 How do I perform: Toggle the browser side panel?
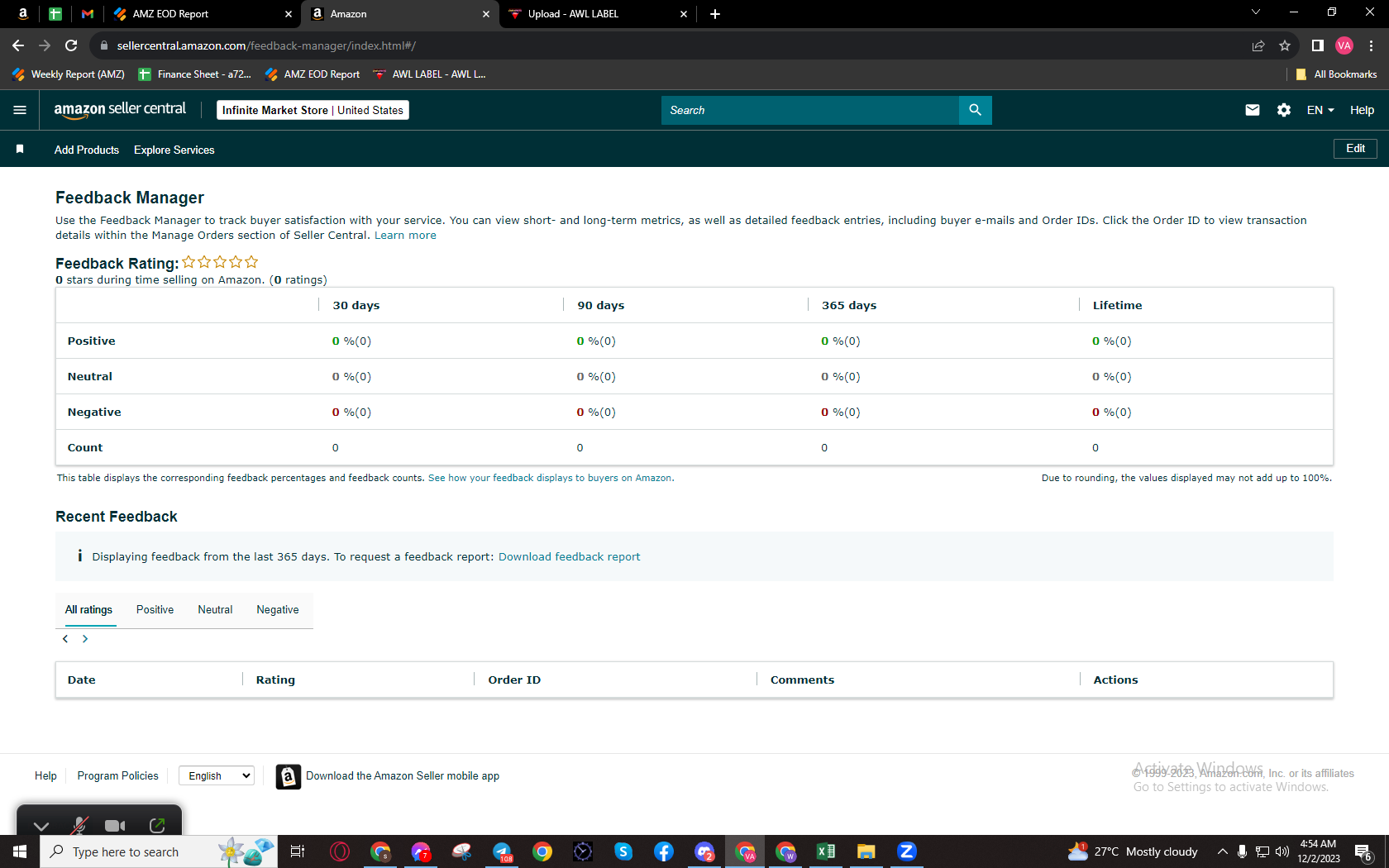1318,45
